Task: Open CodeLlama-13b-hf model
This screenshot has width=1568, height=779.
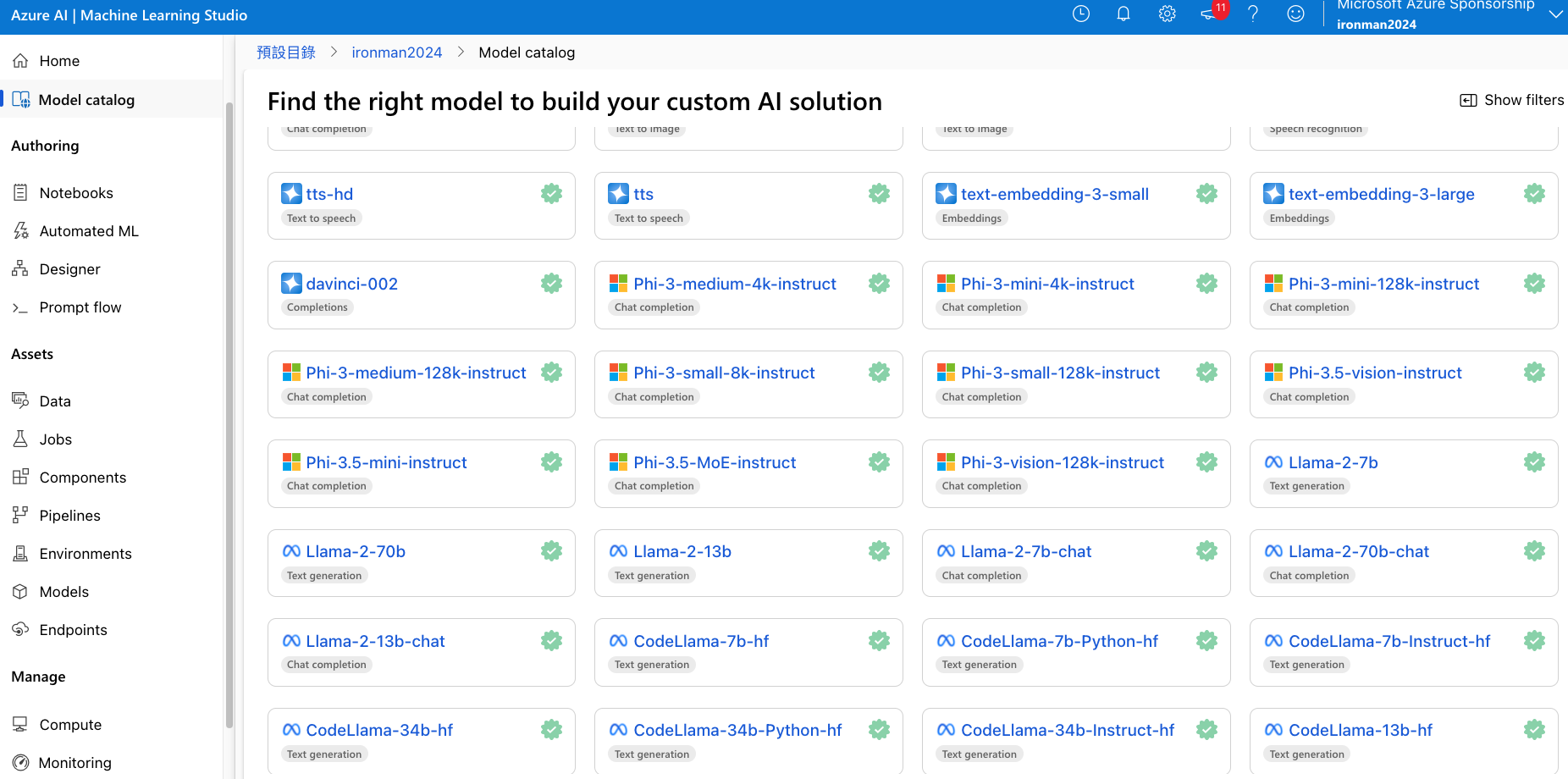Action: coord(1361,730)
